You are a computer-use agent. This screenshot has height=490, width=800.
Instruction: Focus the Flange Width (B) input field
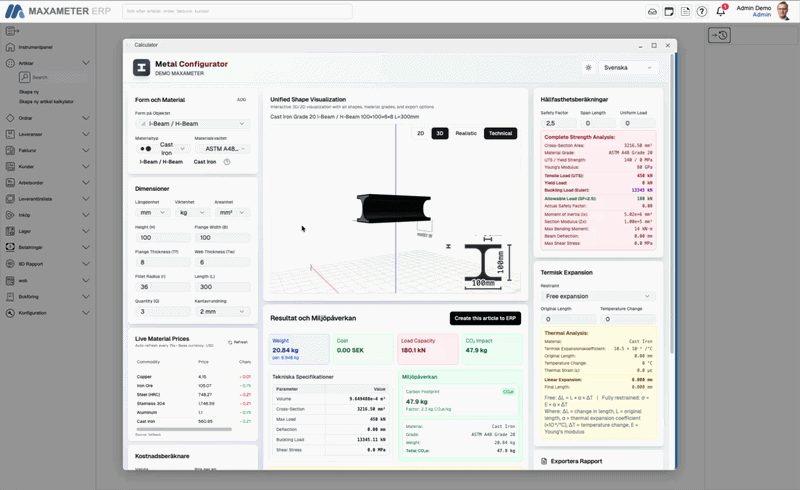222,237
